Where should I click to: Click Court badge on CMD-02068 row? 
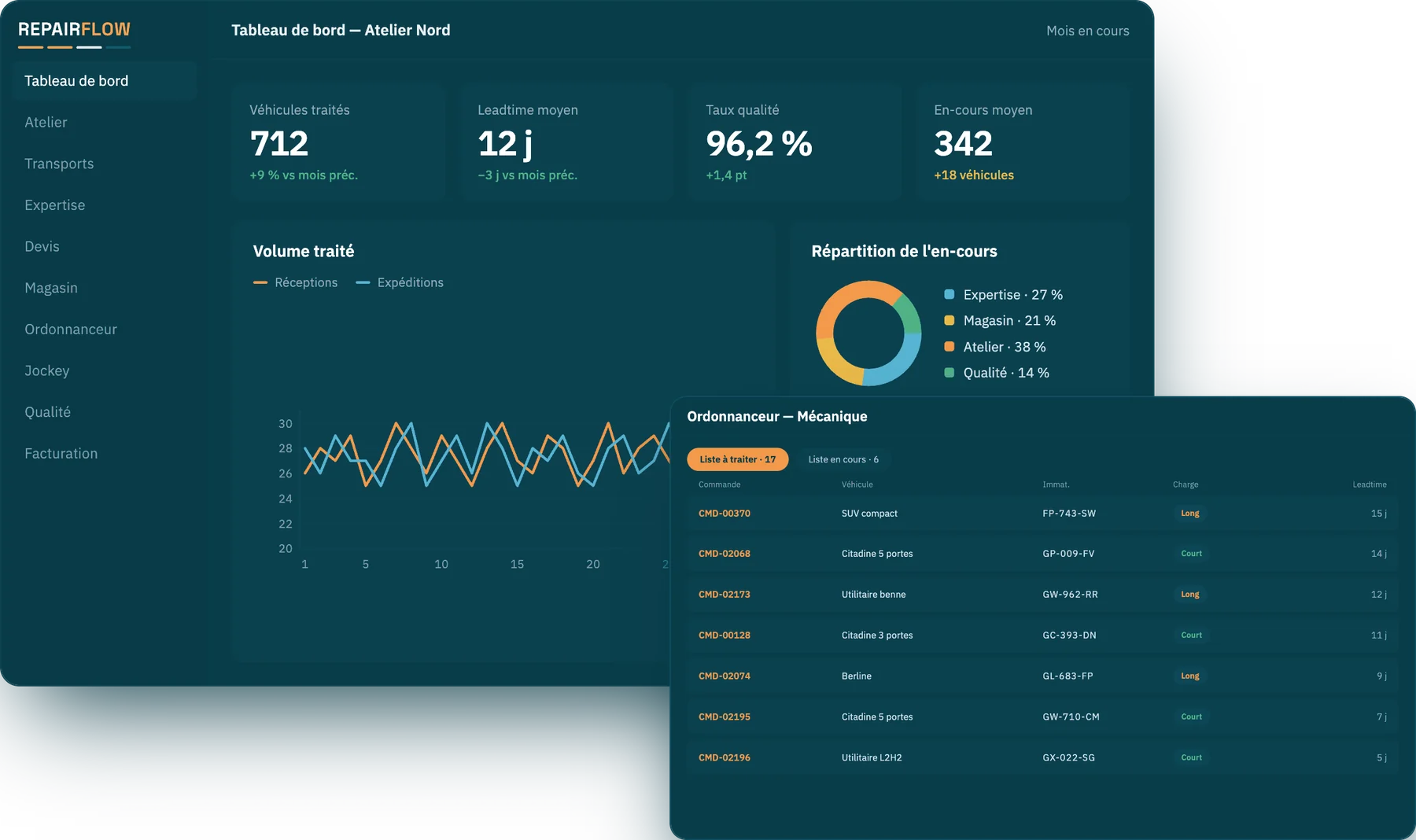click(1191, 554)
